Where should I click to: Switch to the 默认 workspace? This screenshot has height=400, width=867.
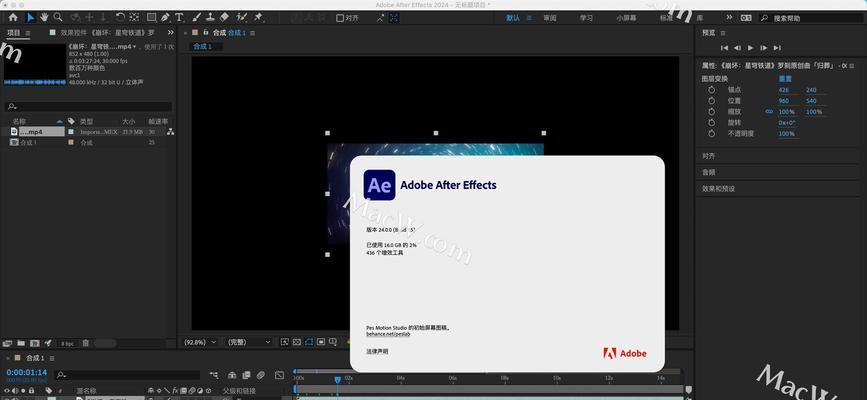[x=513, y=18]
